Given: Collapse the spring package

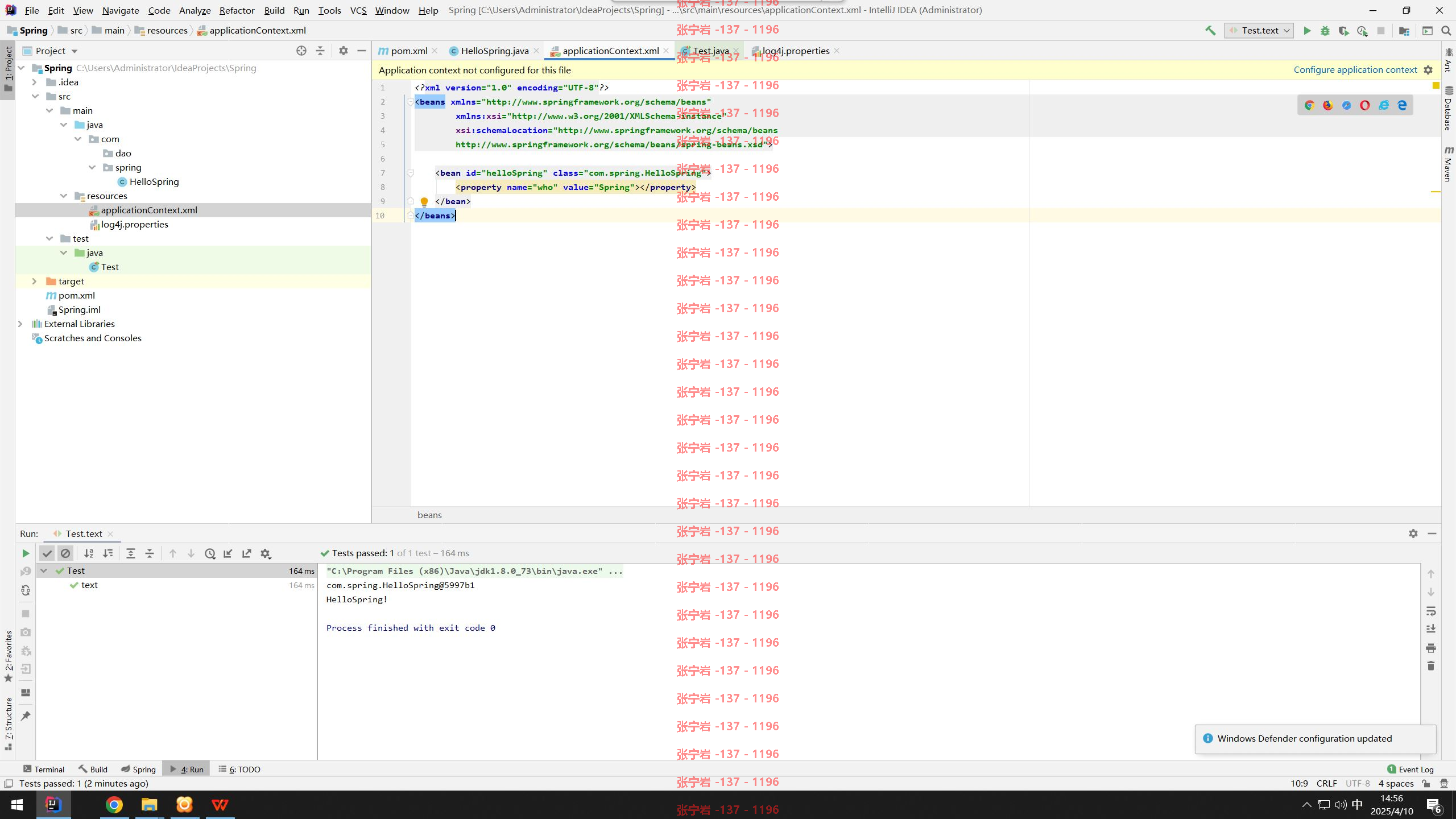Looking at the screenshot, I should pos(92,167).
